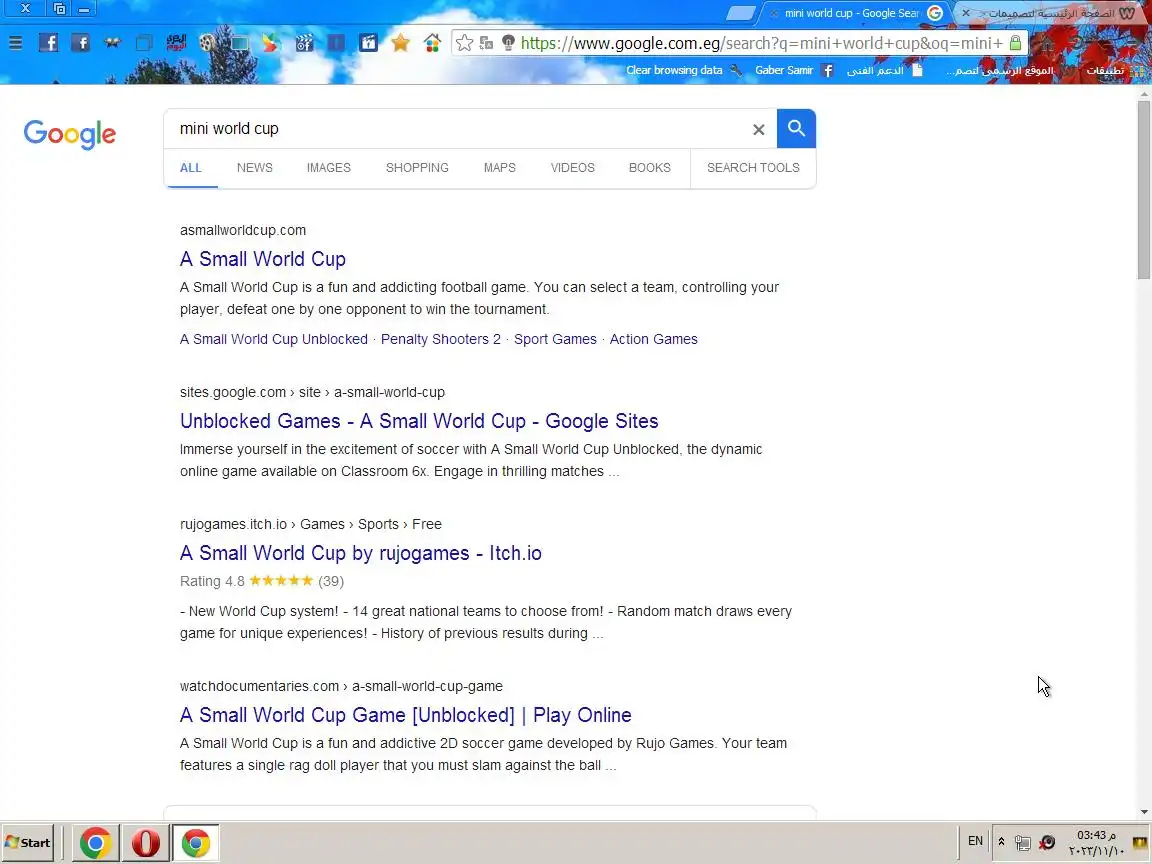Open 'A Small World Cup Game [Unblocked] | Play Online'
1152x864 pixels.
pyautogui.click(x=406, y=715)
